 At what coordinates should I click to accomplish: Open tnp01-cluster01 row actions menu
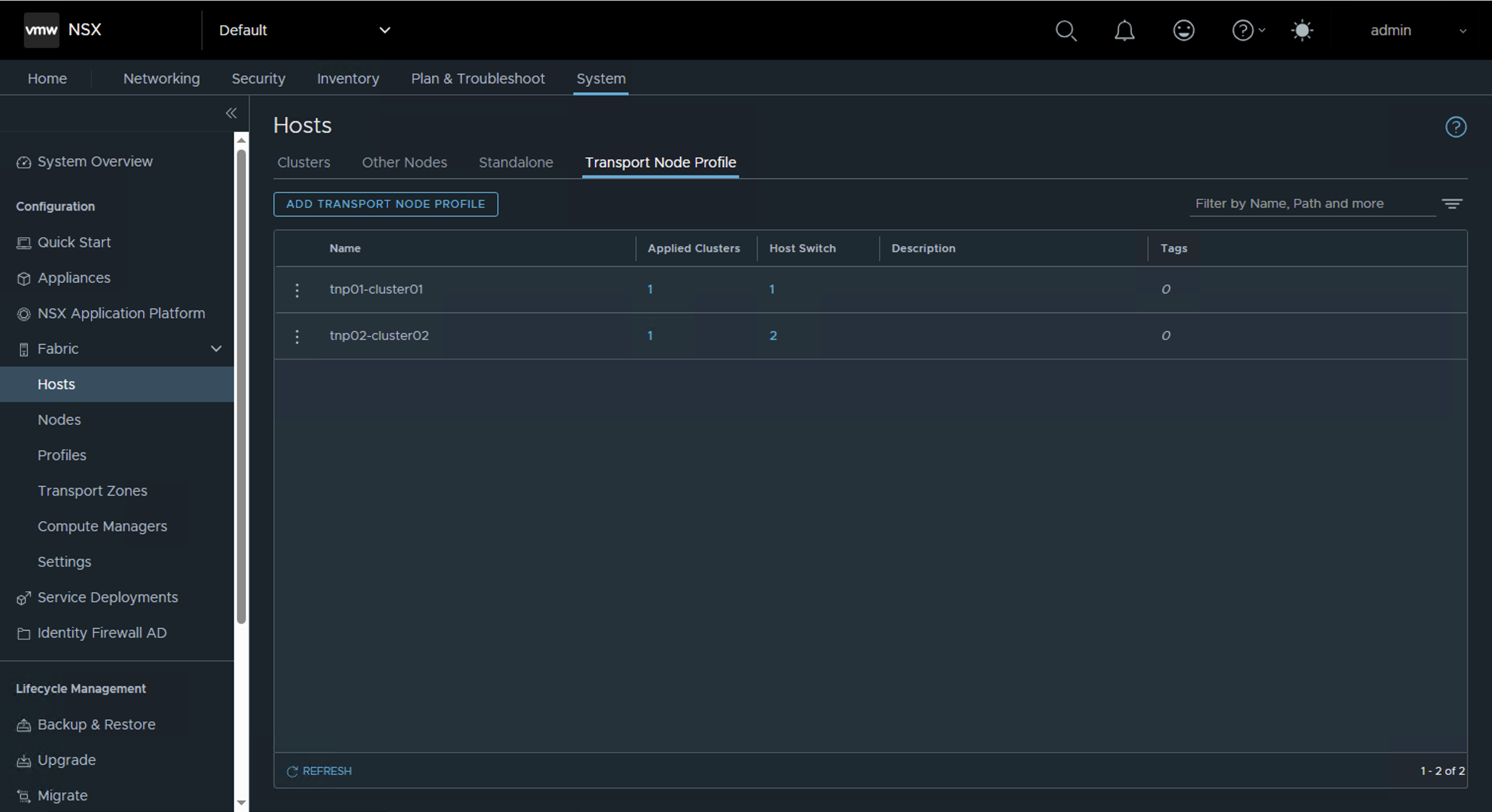point(297,290)
